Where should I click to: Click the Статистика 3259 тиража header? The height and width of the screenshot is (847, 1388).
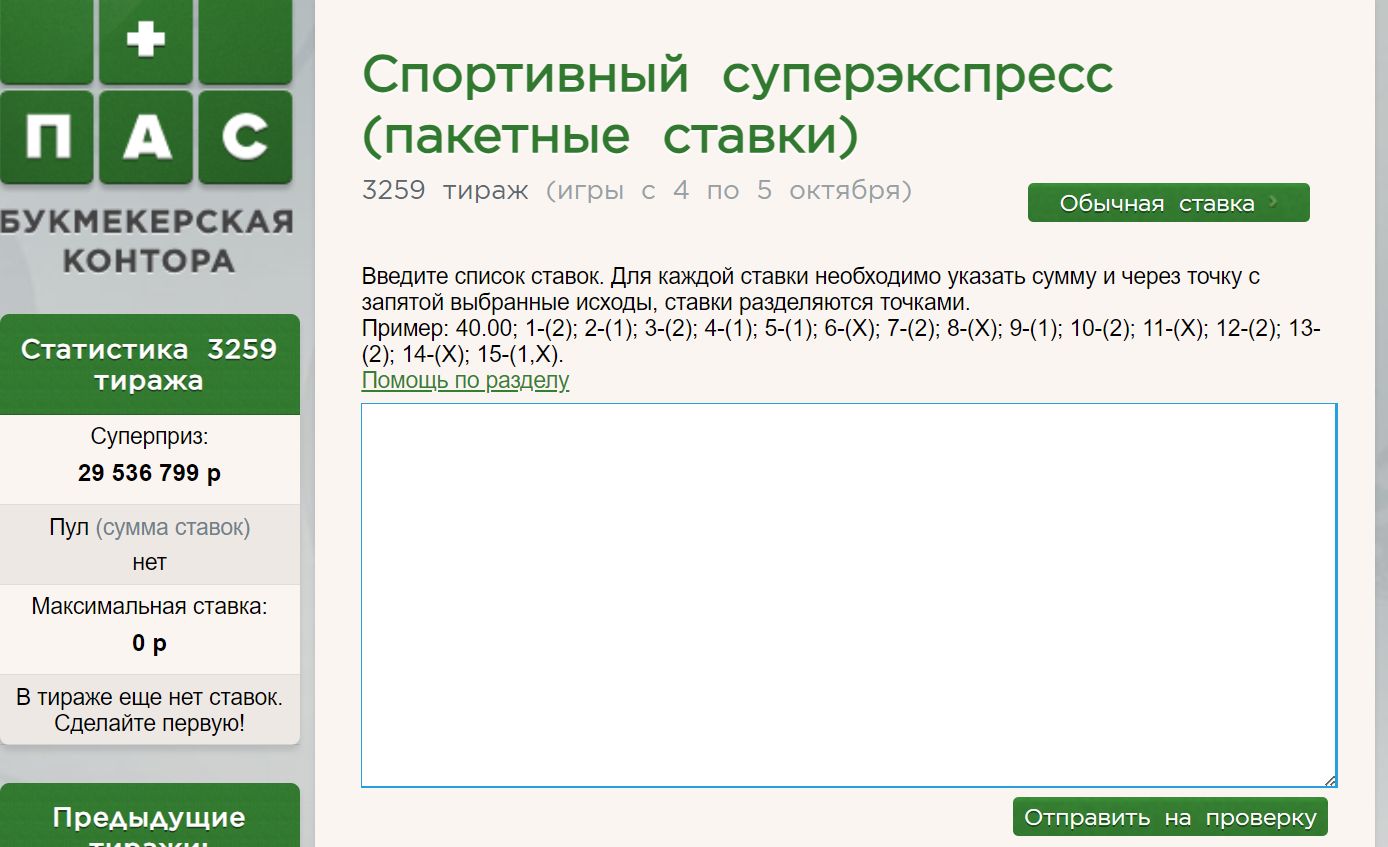click(149, 365)
